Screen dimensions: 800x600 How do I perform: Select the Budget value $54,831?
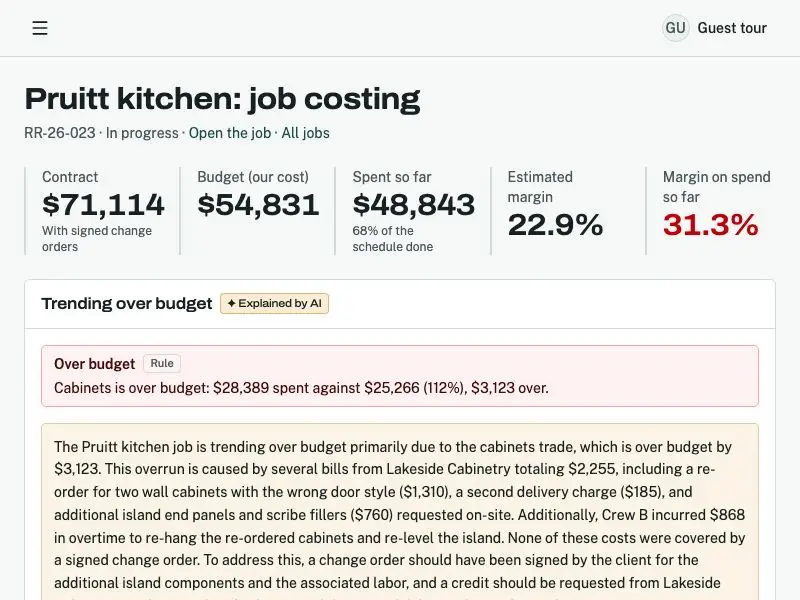tap(258, 205)
